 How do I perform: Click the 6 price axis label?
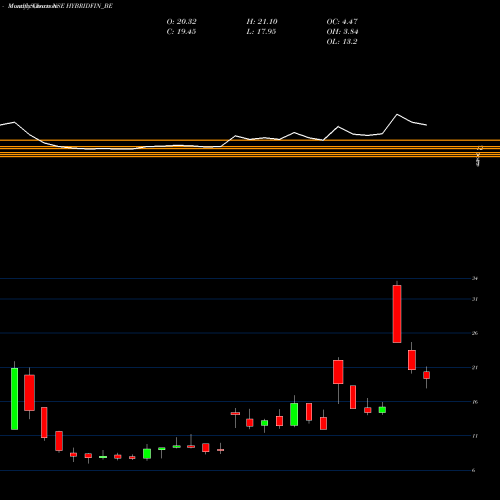coord(473,470)
